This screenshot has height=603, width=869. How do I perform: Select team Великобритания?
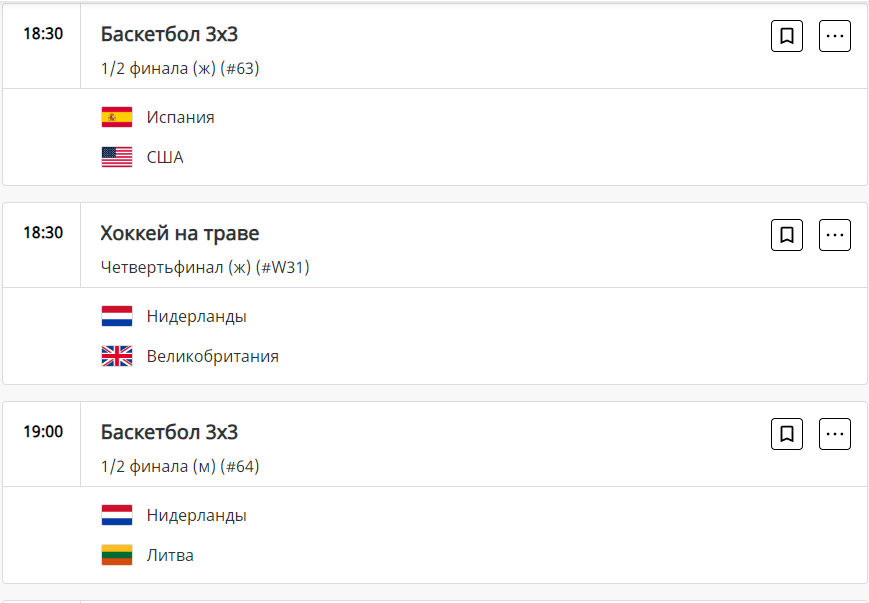point(212,356)
